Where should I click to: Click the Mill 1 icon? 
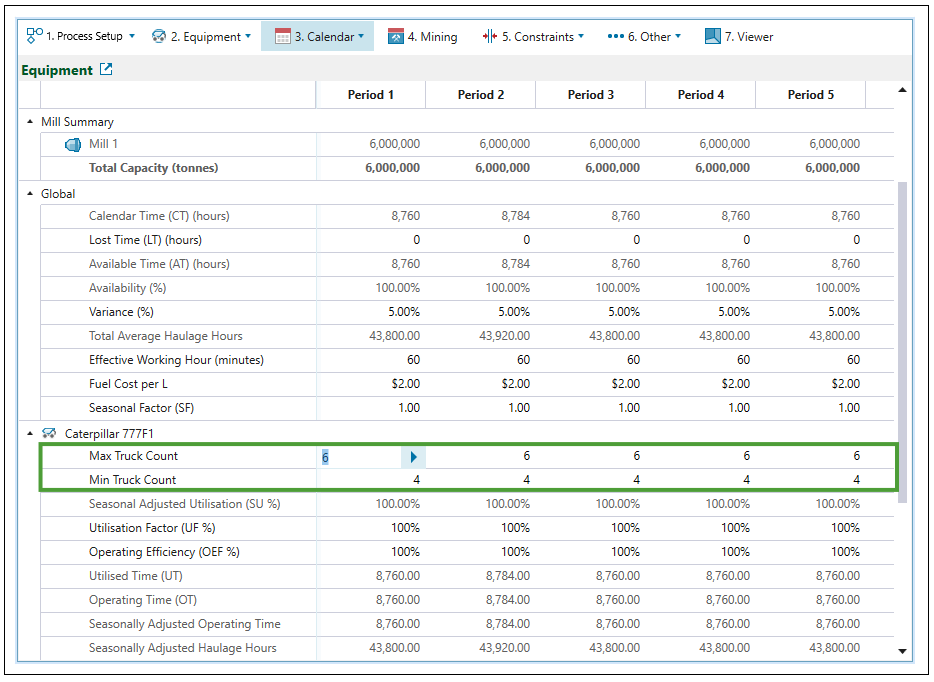(x=73, y=144)
